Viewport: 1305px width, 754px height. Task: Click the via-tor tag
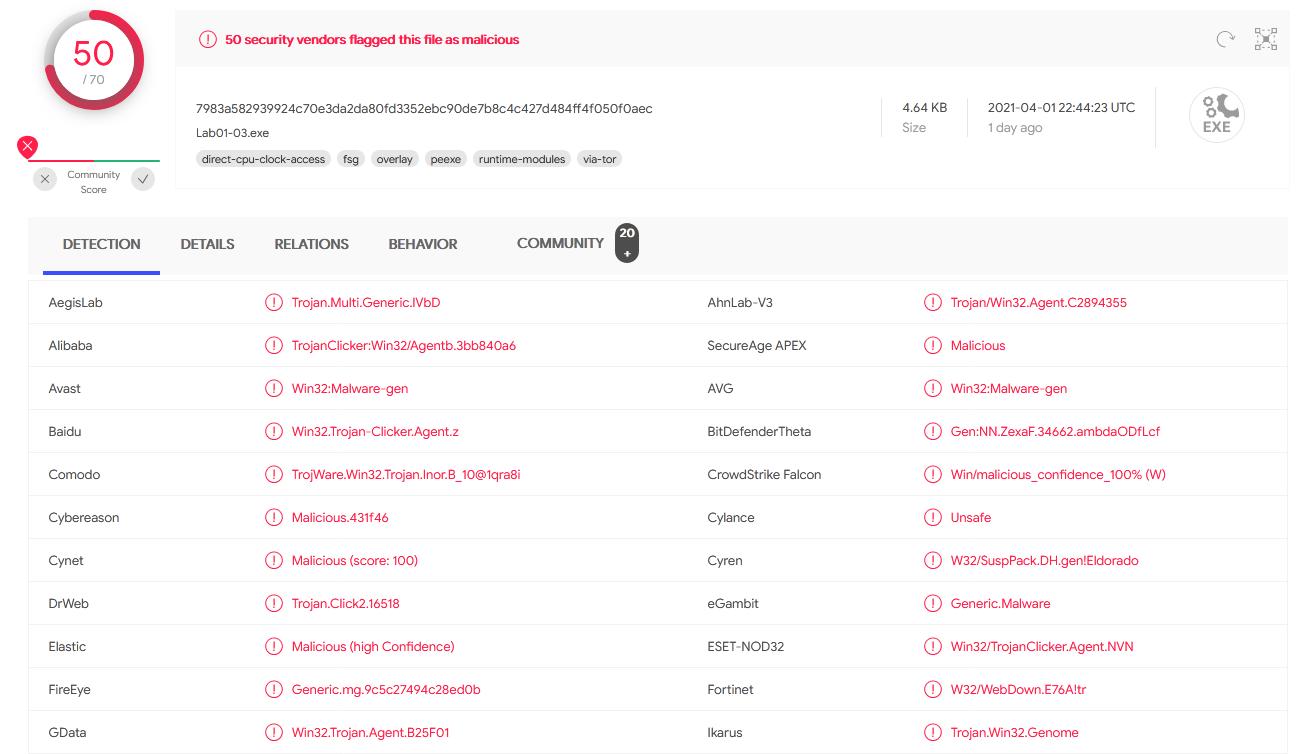(x=599, y=159)
